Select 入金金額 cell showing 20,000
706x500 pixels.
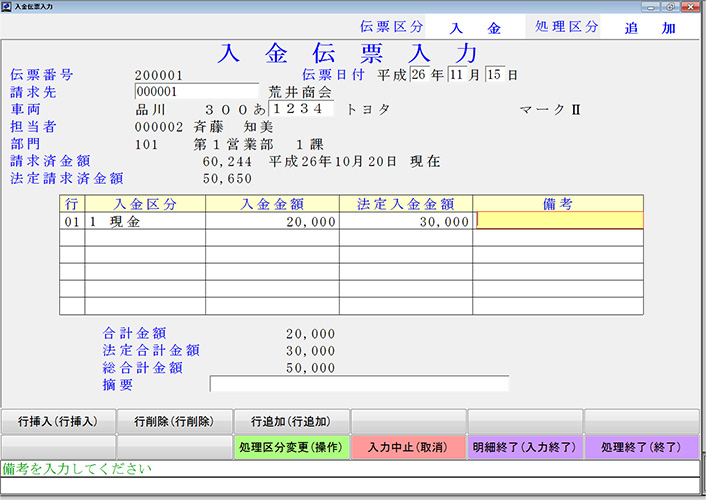pos(272,221)
